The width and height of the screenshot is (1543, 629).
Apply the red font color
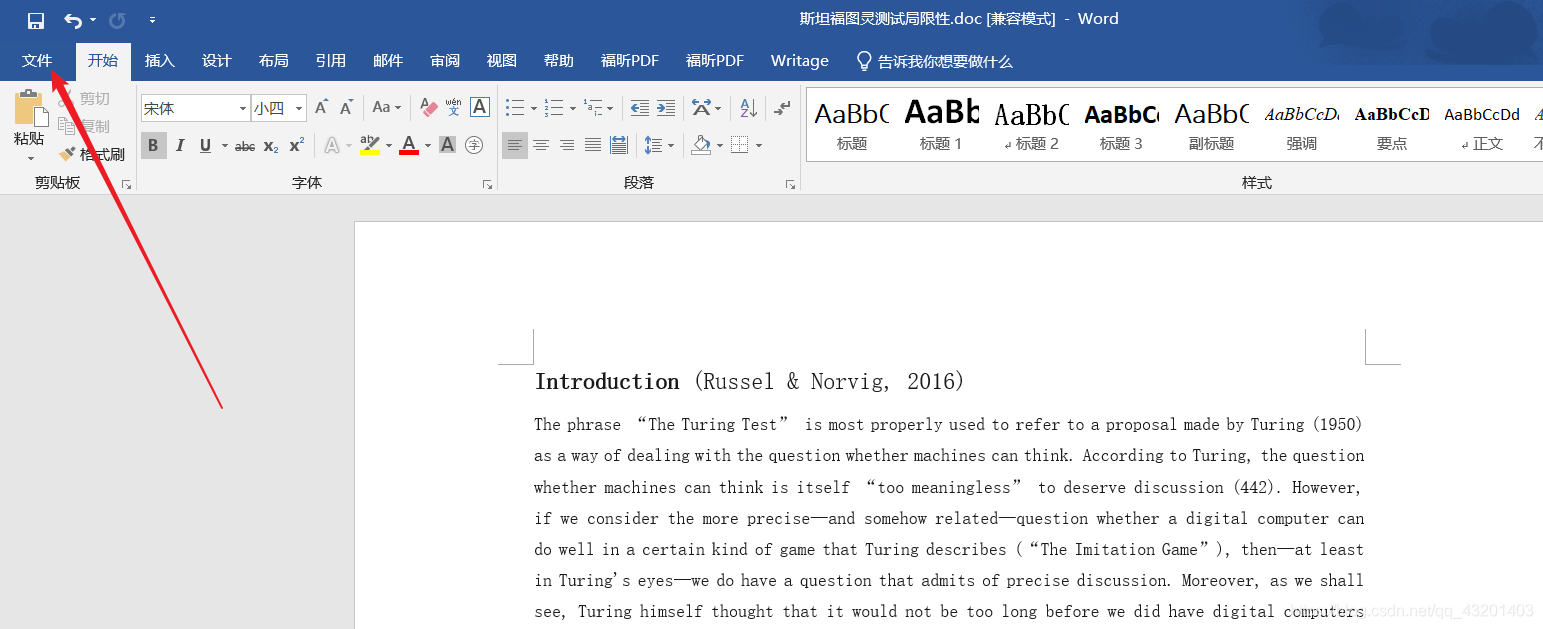pos(409,146)
